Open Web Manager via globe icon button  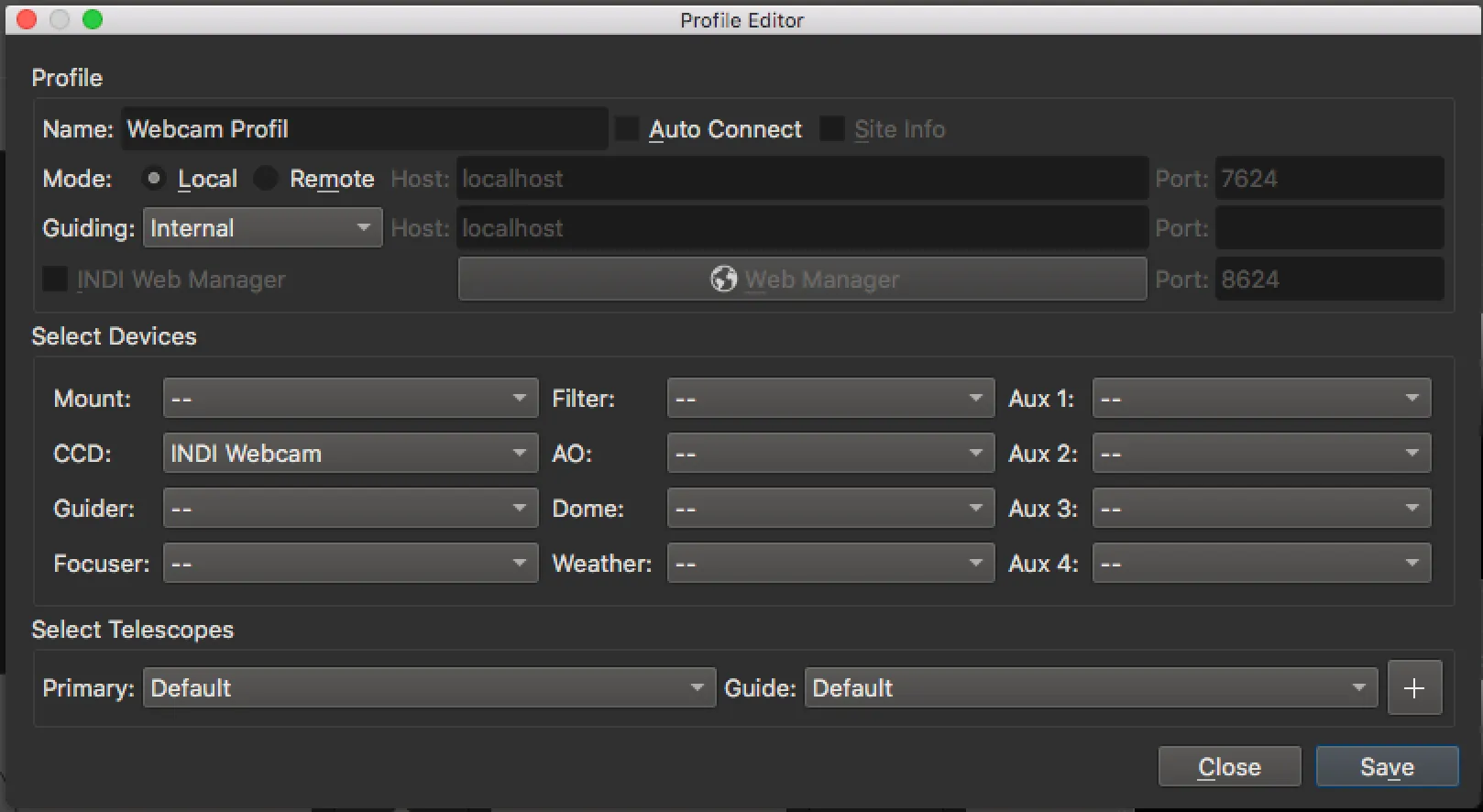(x=802, y=279)
